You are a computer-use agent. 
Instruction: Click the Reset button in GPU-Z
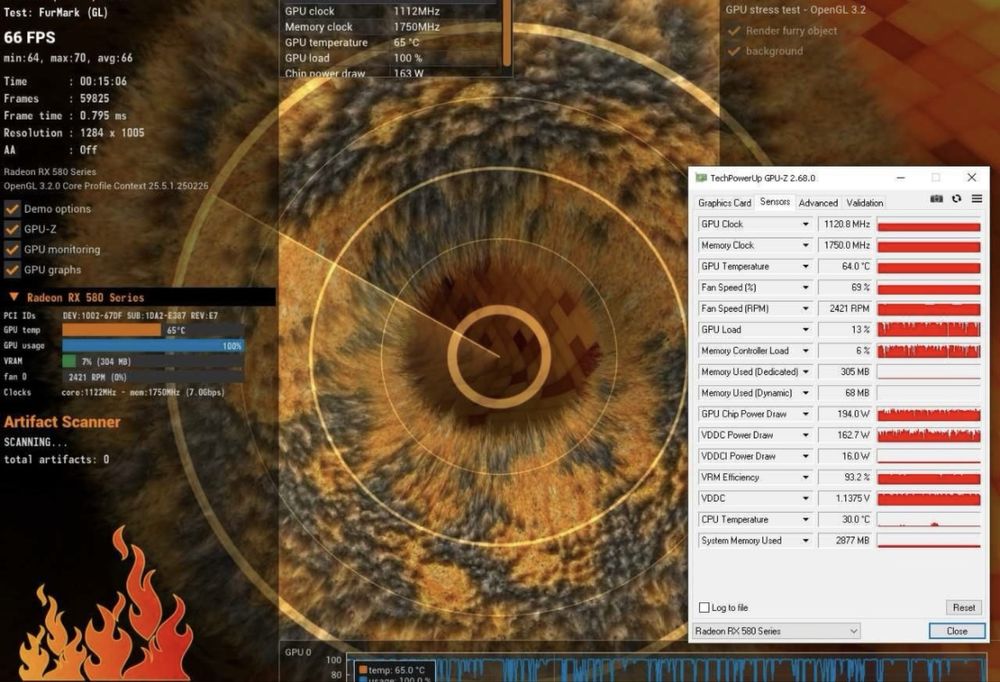point(964,607)
